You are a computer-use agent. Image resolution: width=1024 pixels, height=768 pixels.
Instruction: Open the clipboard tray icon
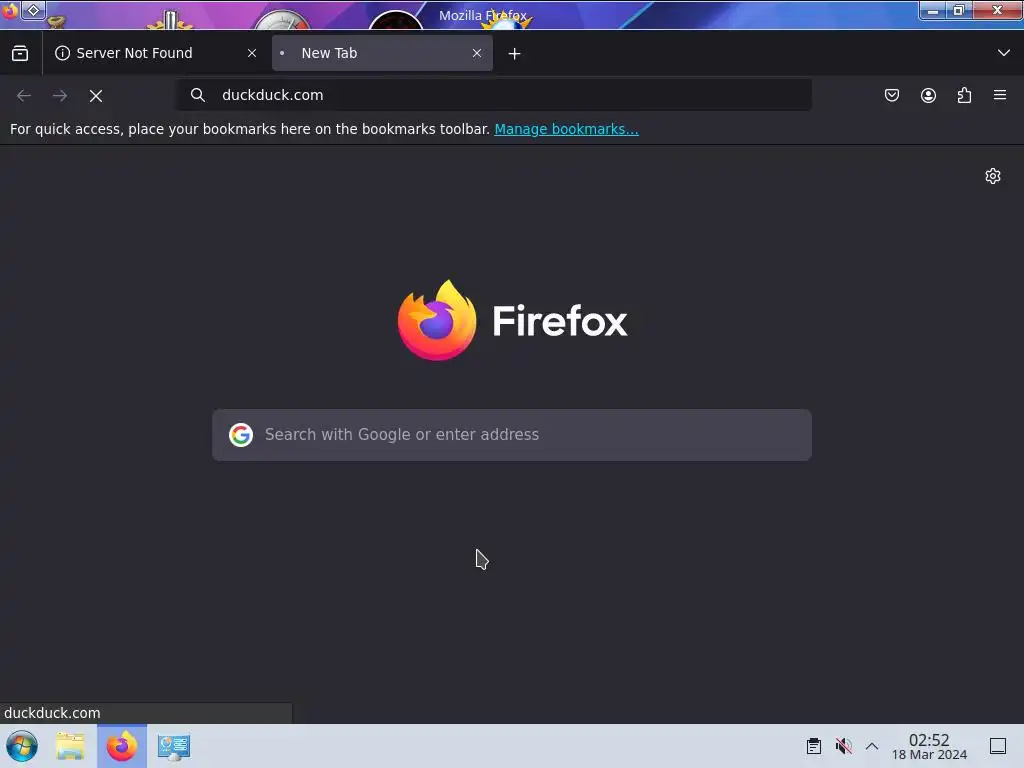coord(814,746)
